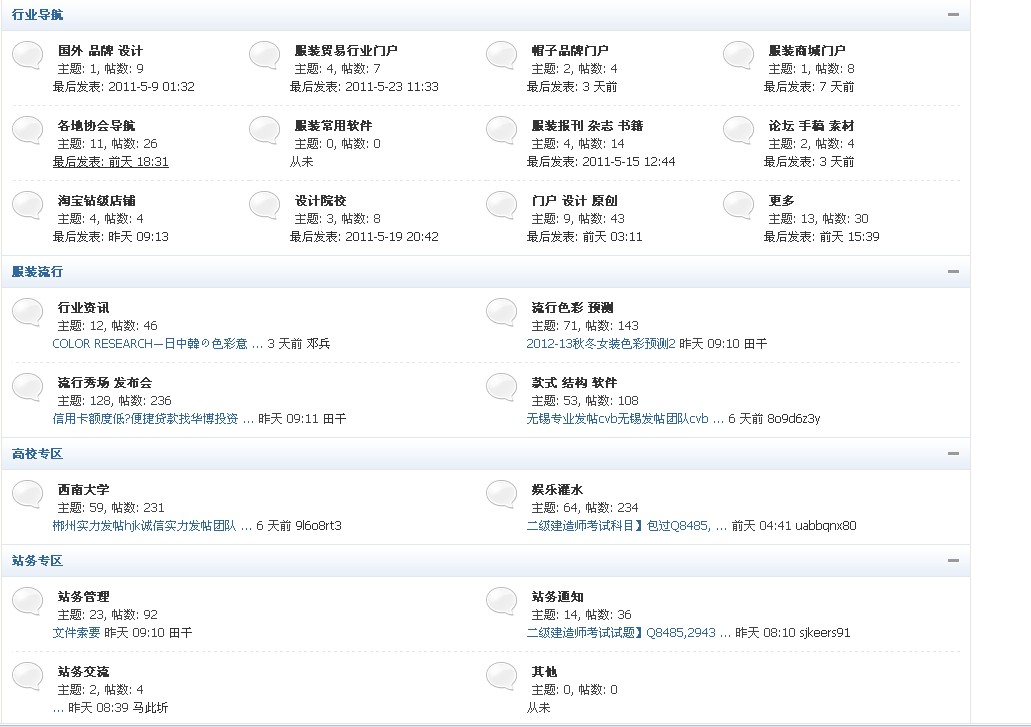Click the bubble icon beside 站务交流

point(28,676)
